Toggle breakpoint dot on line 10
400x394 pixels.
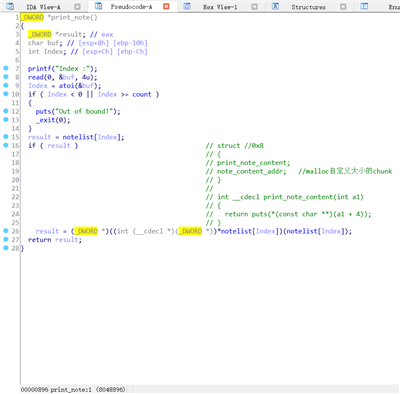(6, 94)
